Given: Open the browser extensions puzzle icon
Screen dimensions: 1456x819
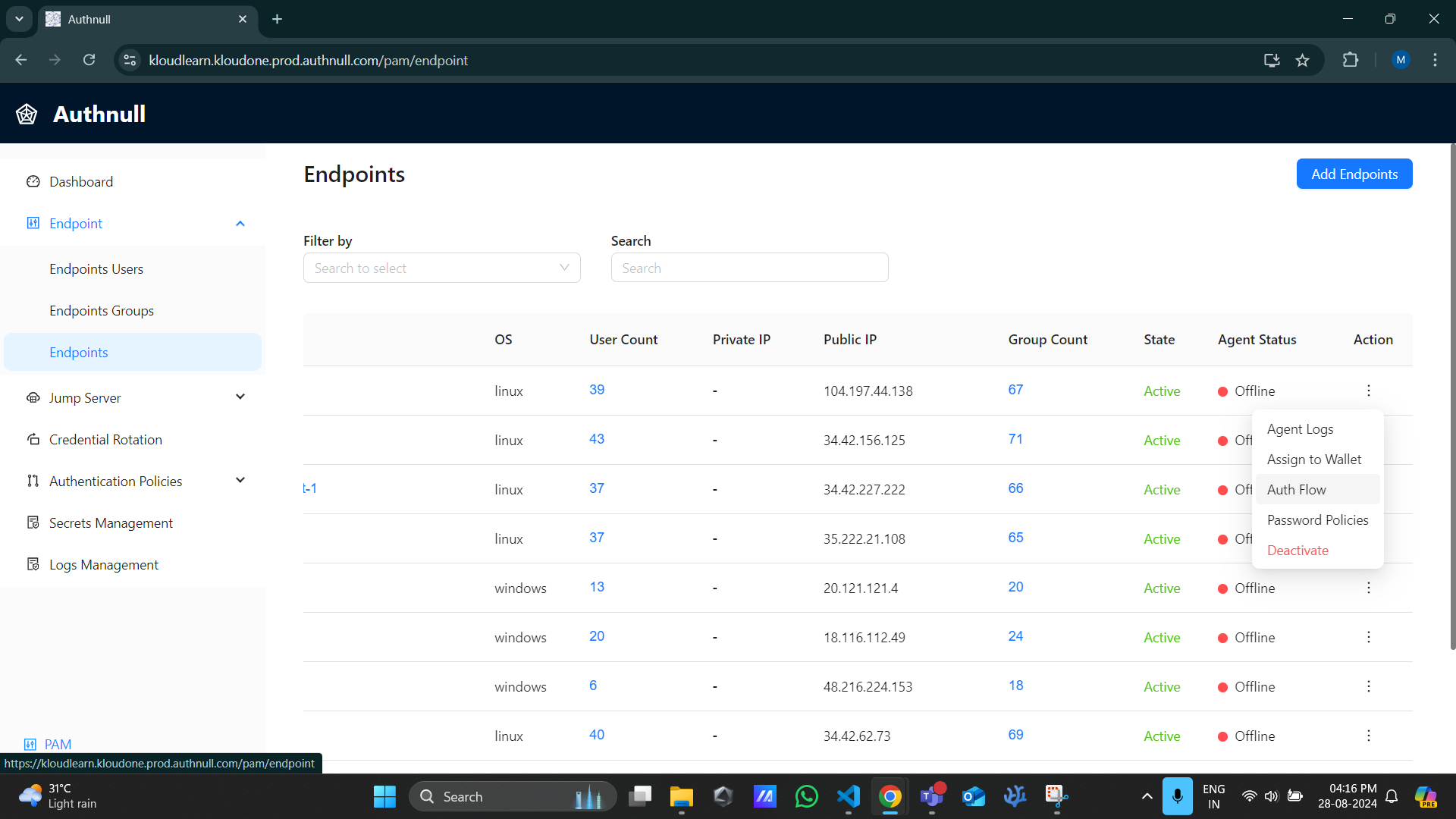Looking at the screenshot, I should pyautogui.click(x=1351, y=60).
